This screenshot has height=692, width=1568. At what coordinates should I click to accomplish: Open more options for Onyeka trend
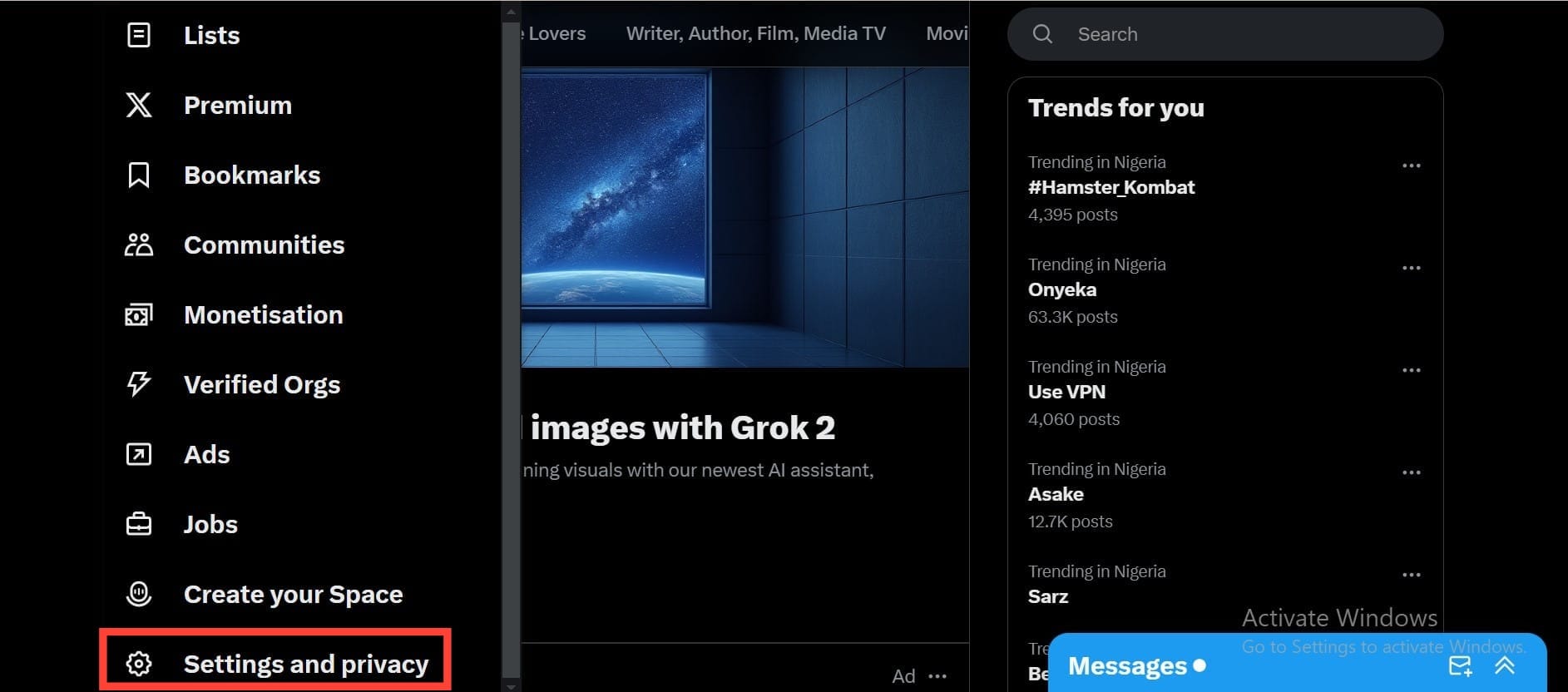coord(1411,268)
